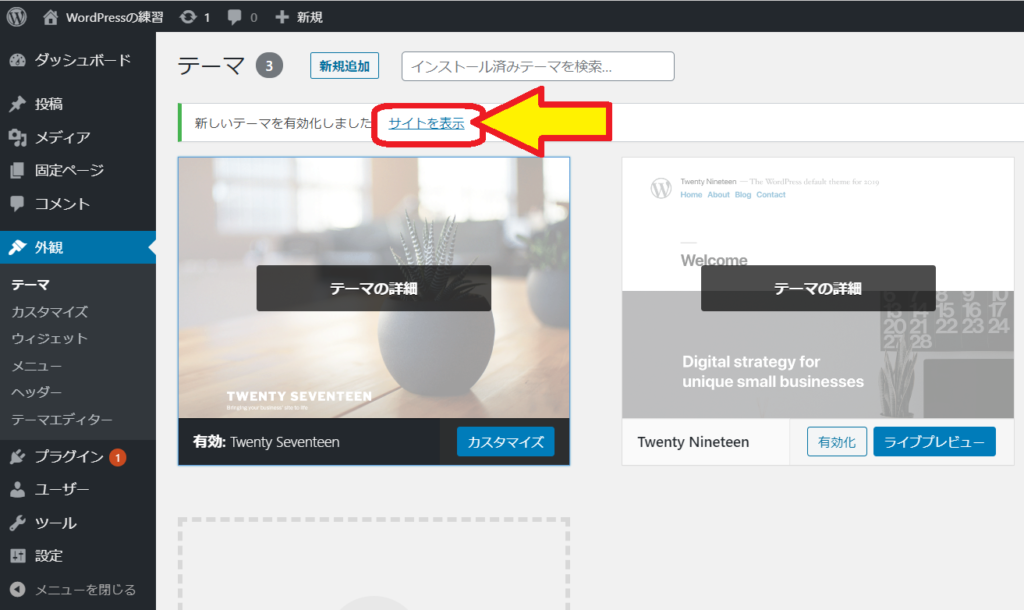Click the plus 新規 icon in admin bar
The image size is (1024, 610).
point(282,17)
